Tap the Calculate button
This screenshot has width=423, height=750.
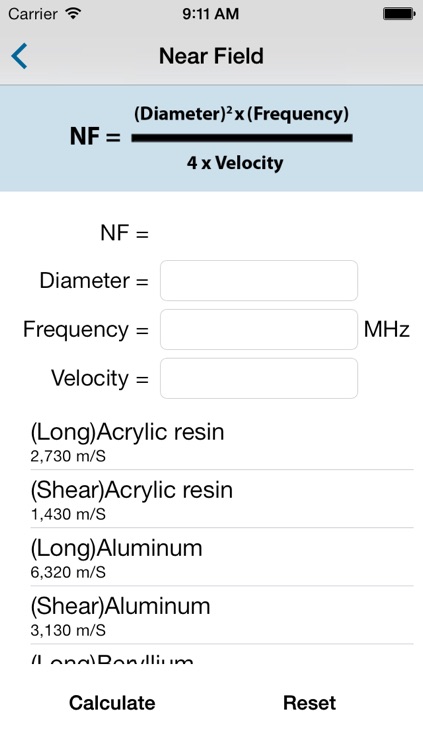pyautogui.click(x=112, y=703)
